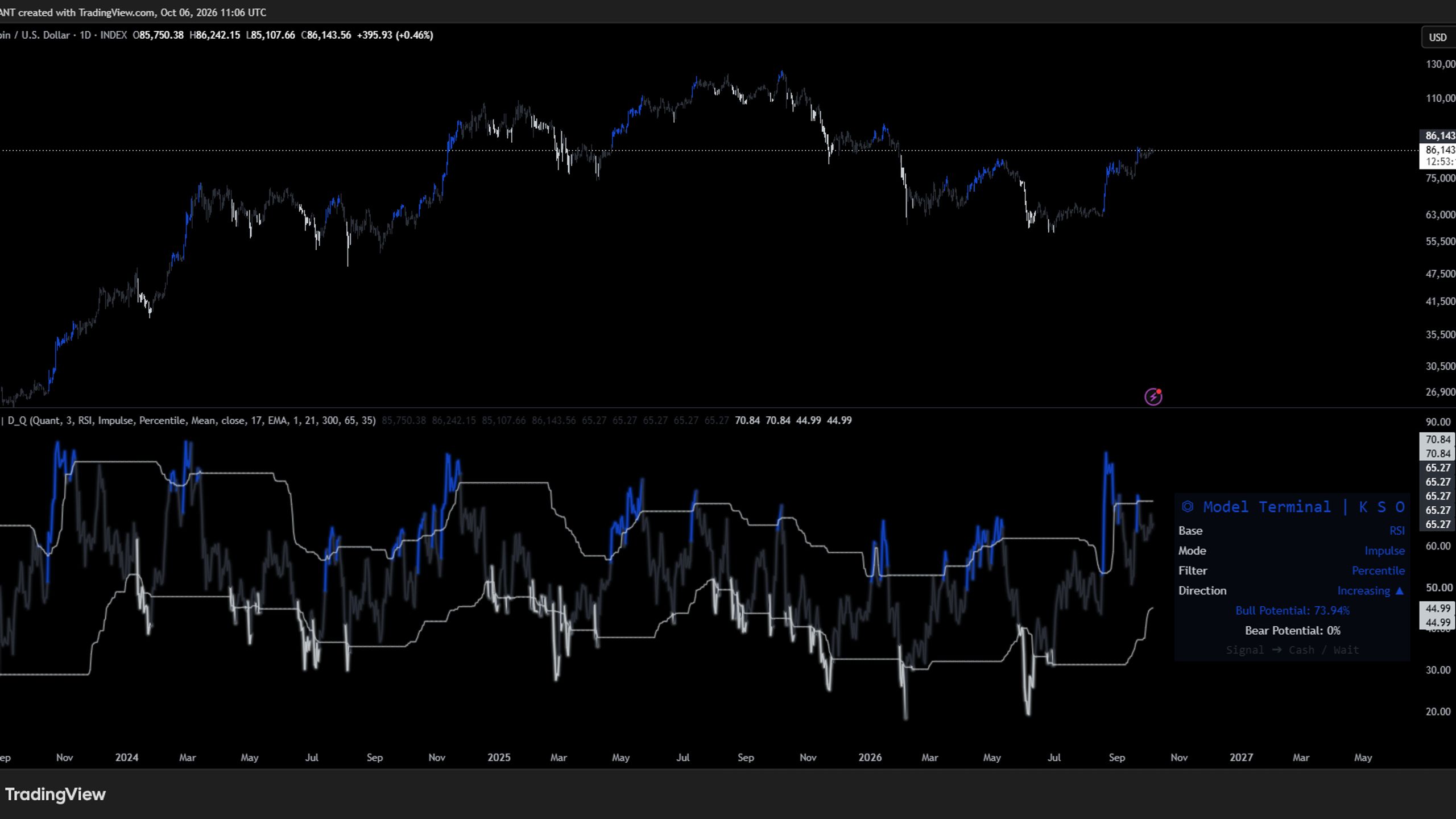Click the 'Bull Potential: 73.94%' readout
Screen dimensions: 1456x819
pos(1292,610)
